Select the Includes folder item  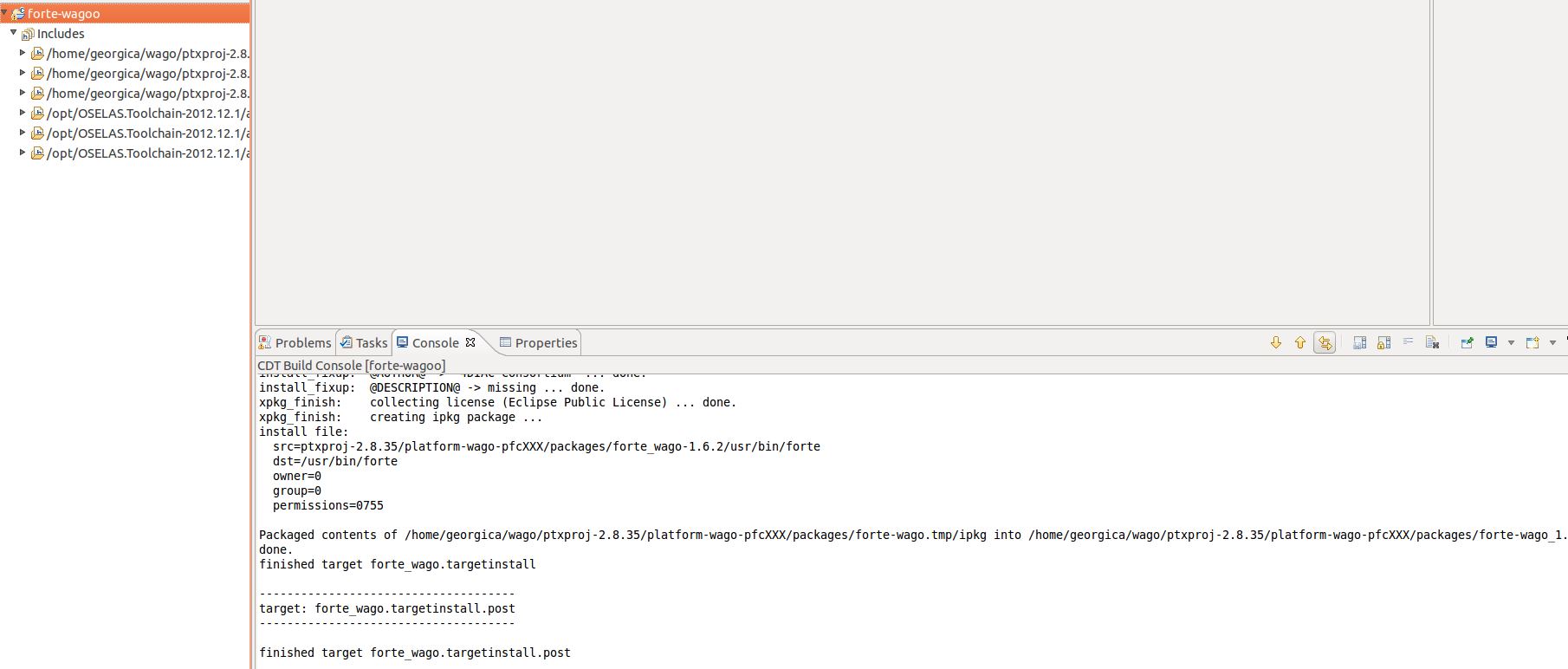tap(61, 34)
